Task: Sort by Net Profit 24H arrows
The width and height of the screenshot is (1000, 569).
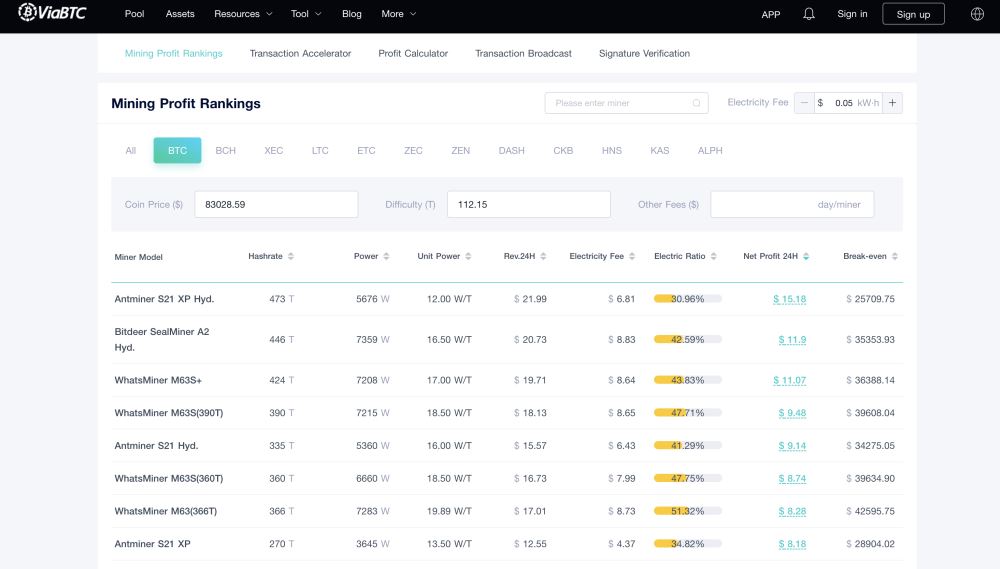Action: click(806, 257)
